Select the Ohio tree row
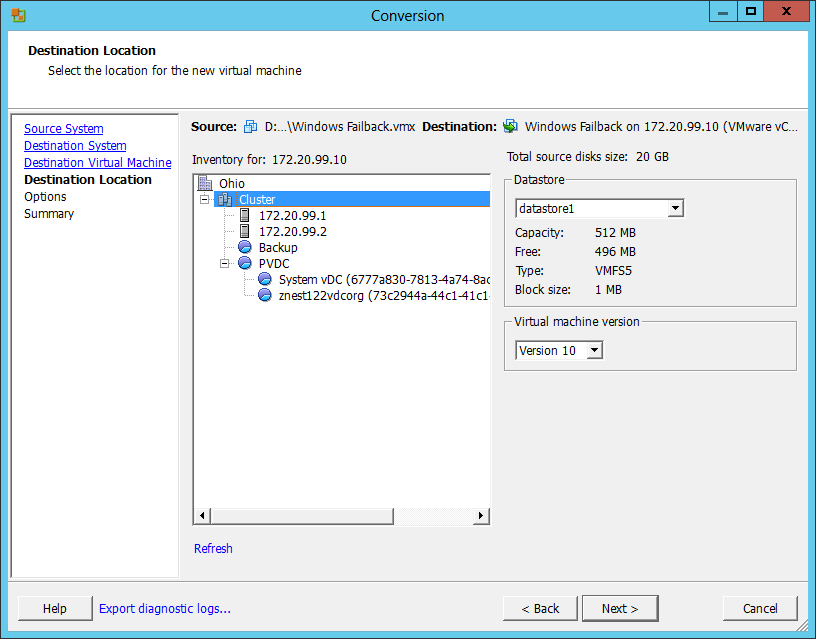The width and height of the screenshot is (816, 639). tap(232, 184)
